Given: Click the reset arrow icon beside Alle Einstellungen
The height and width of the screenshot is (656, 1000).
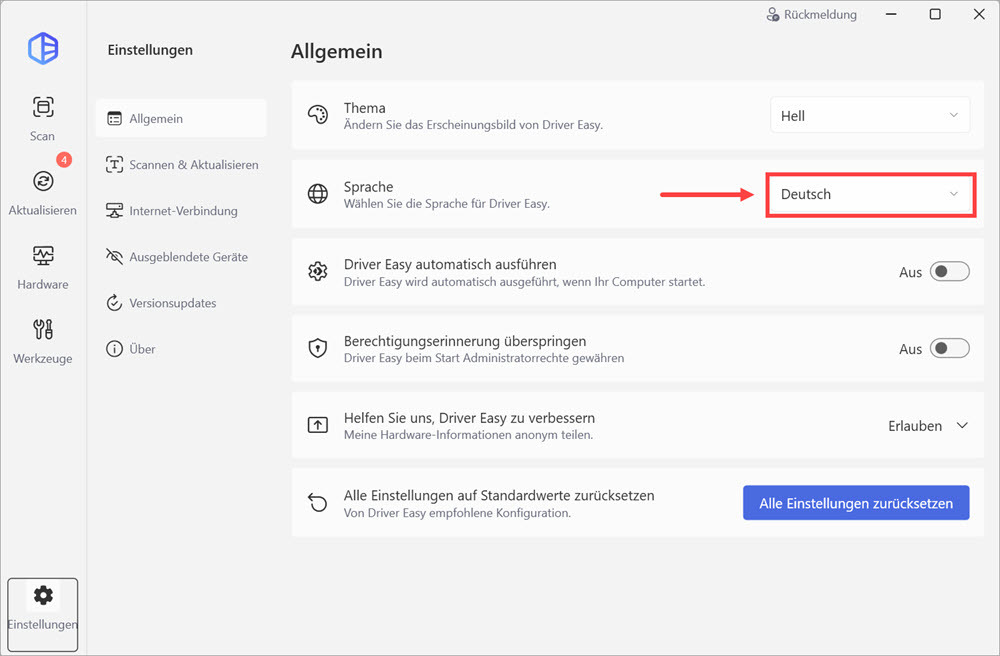Looking at the screenshot, I should (x=318, y=502).
